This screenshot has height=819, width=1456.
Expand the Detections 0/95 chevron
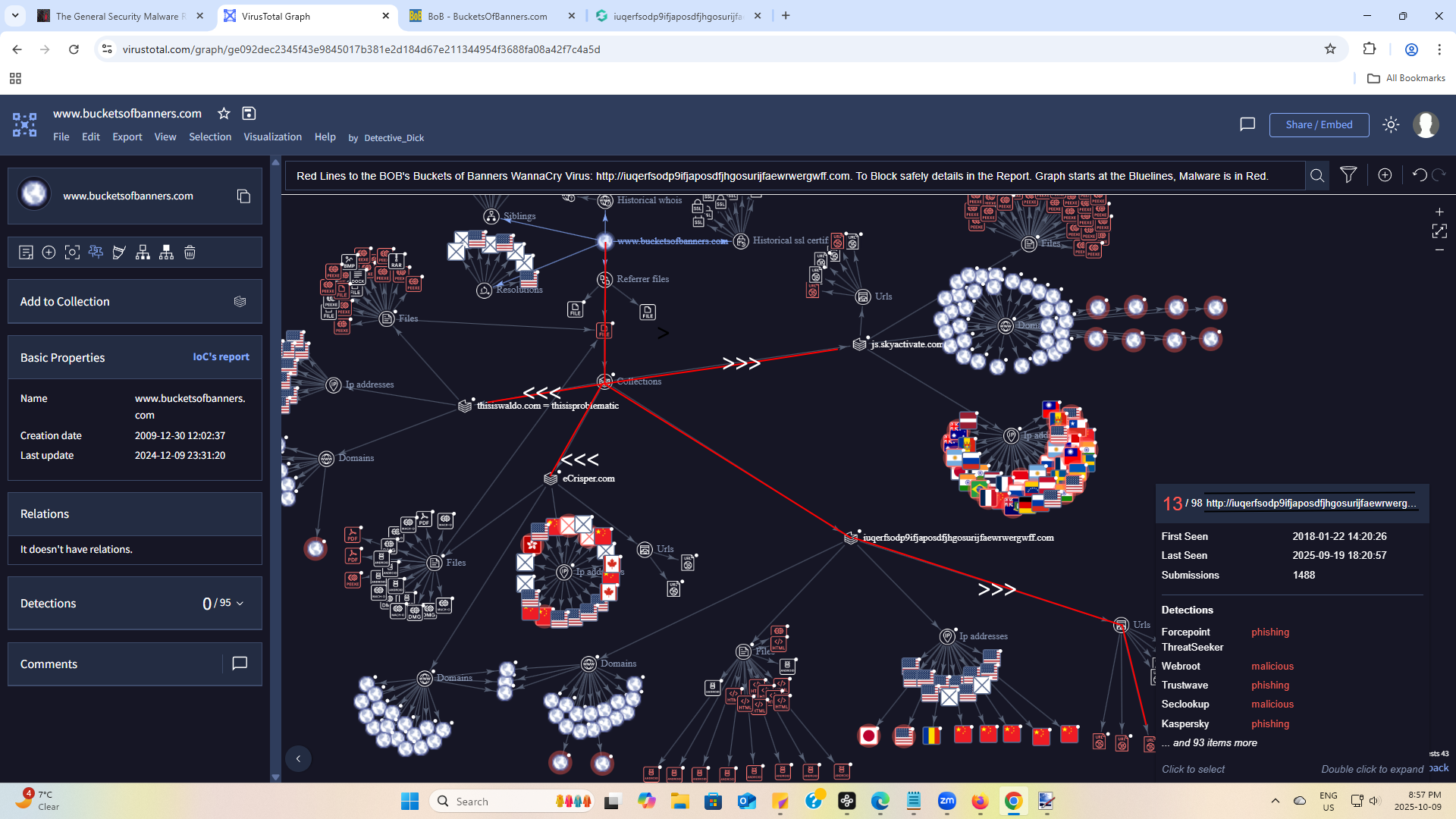[240, 604]
